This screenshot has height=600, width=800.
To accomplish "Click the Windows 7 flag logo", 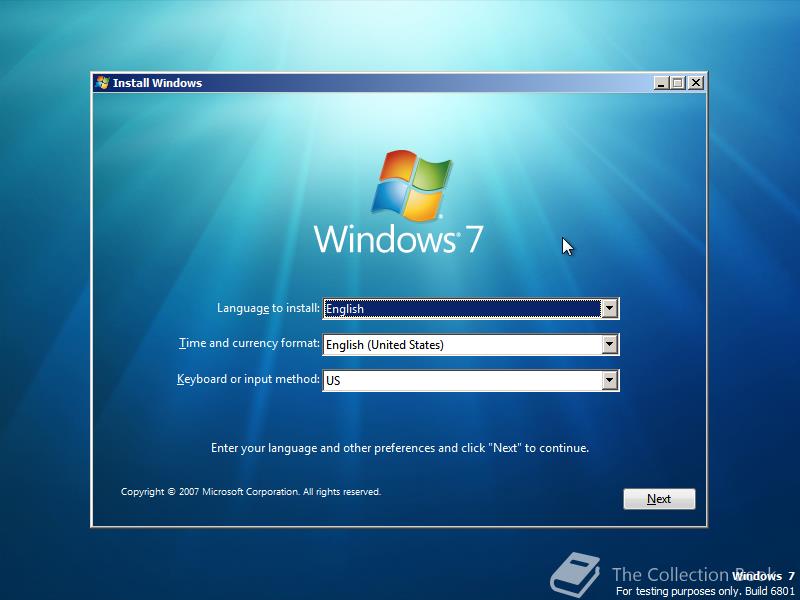I will point(412,185).
